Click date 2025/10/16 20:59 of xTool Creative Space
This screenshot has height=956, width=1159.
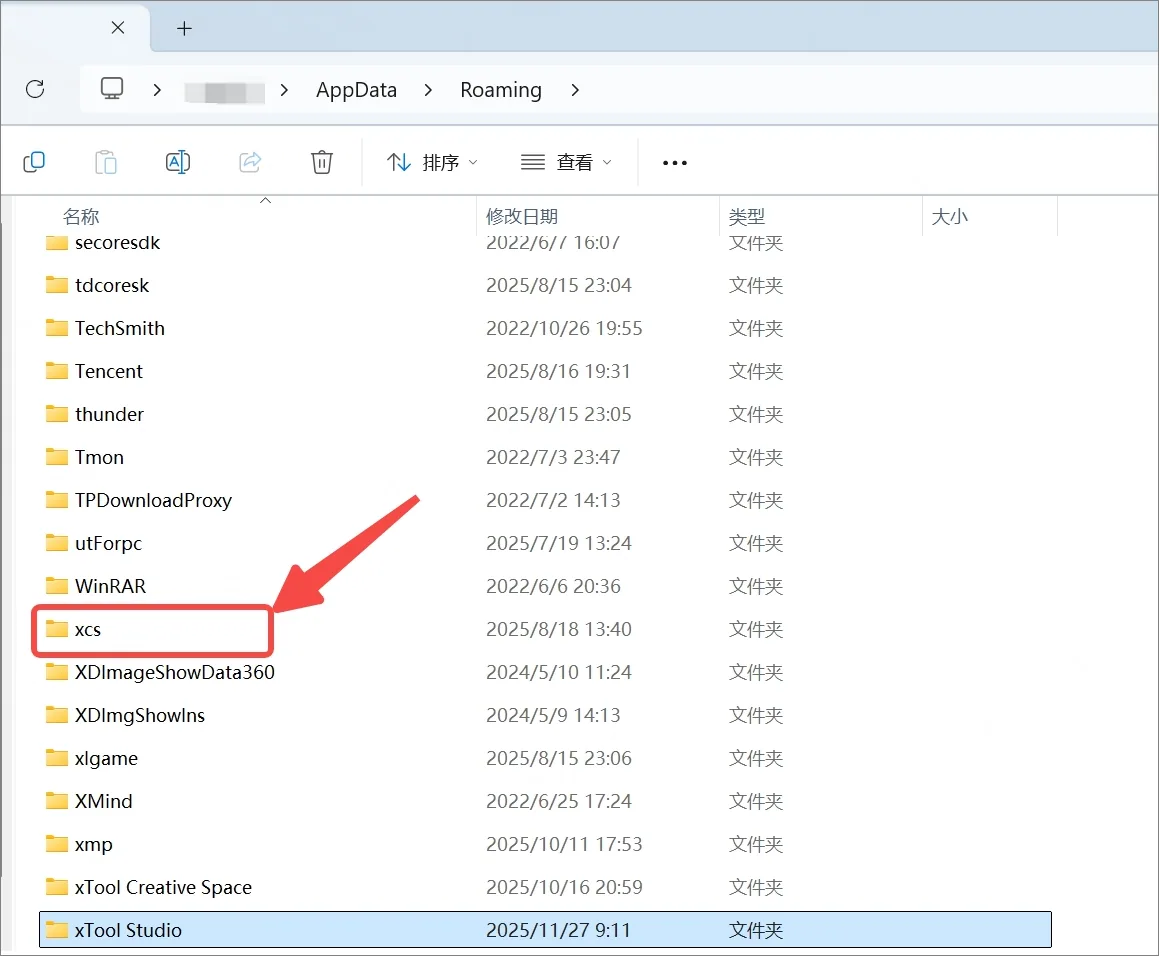(x=564, y=887)
